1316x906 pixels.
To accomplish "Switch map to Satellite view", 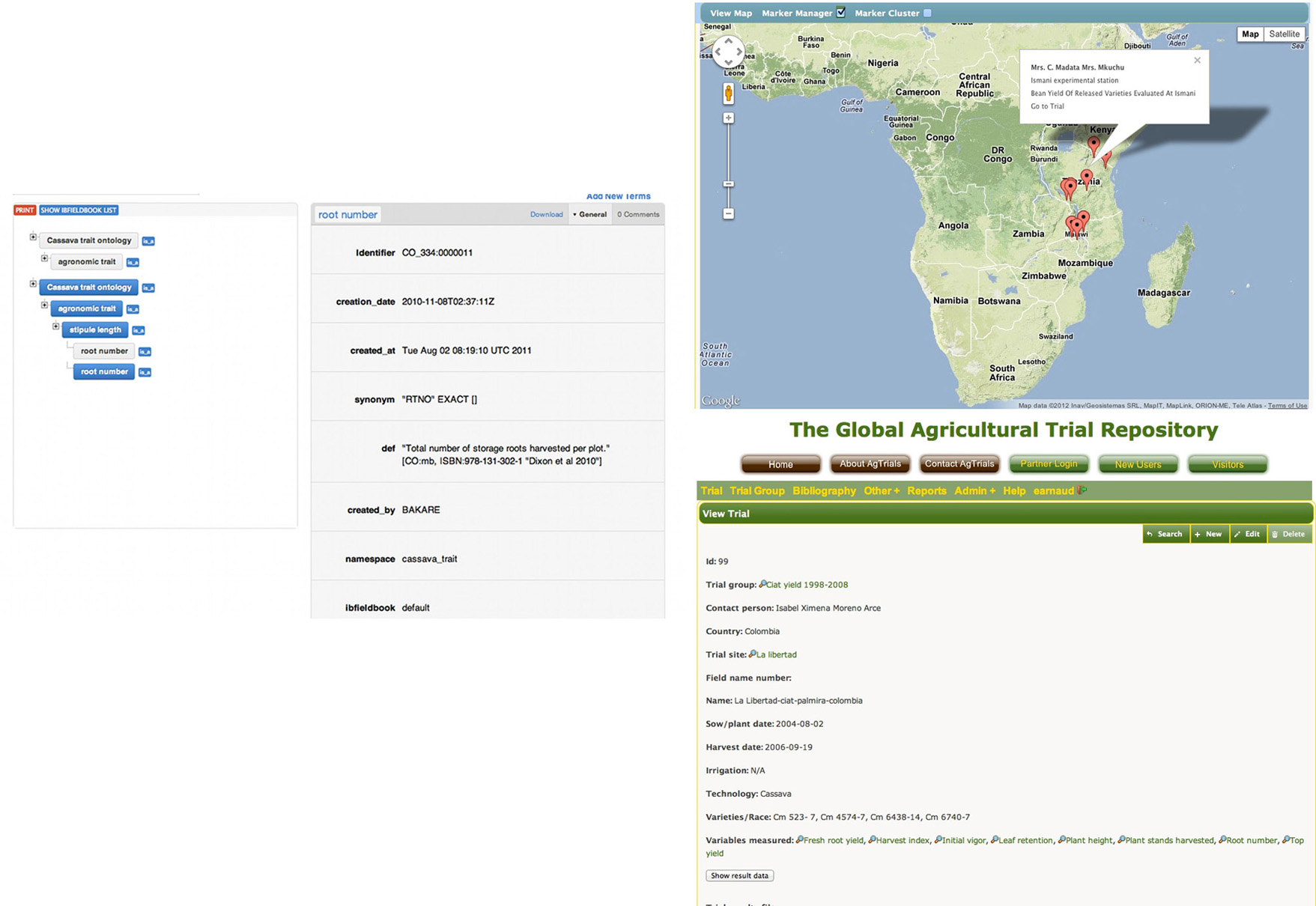I will (1284, 34).
